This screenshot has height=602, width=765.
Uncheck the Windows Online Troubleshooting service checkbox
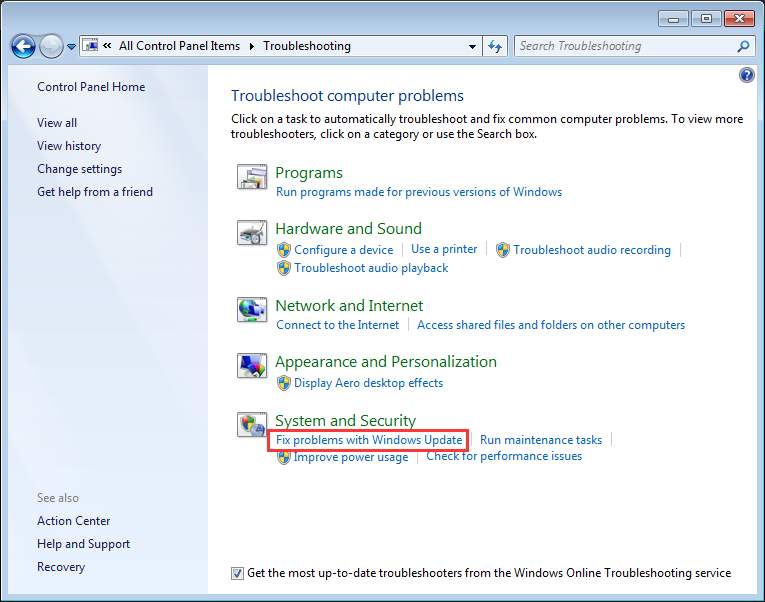pos(237,574)
